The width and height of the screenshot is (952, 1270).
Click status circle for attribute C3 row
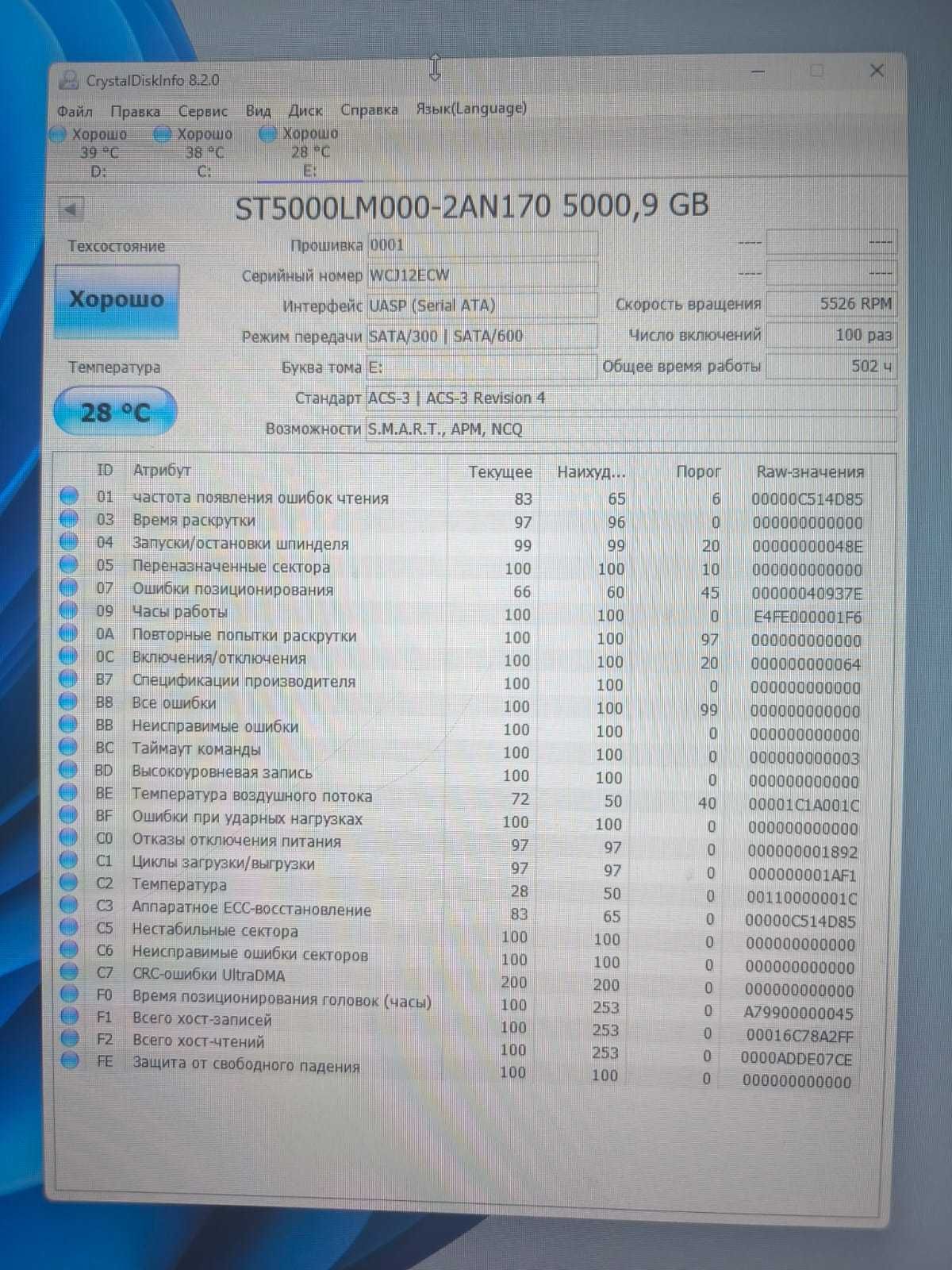click(70, 905)
